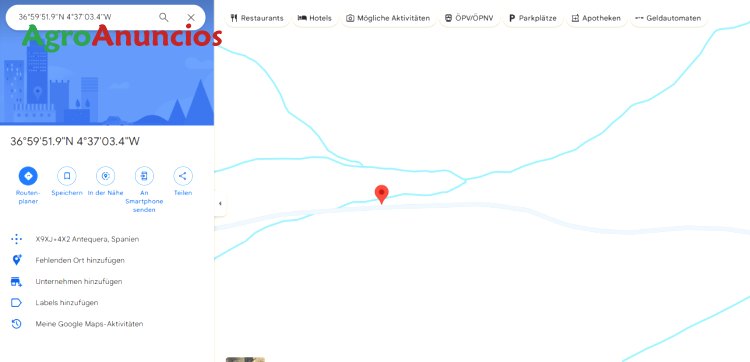Viewport: 750px width, 362px height.
Task: Select Parkplätze chip
Action: point(533,18)
